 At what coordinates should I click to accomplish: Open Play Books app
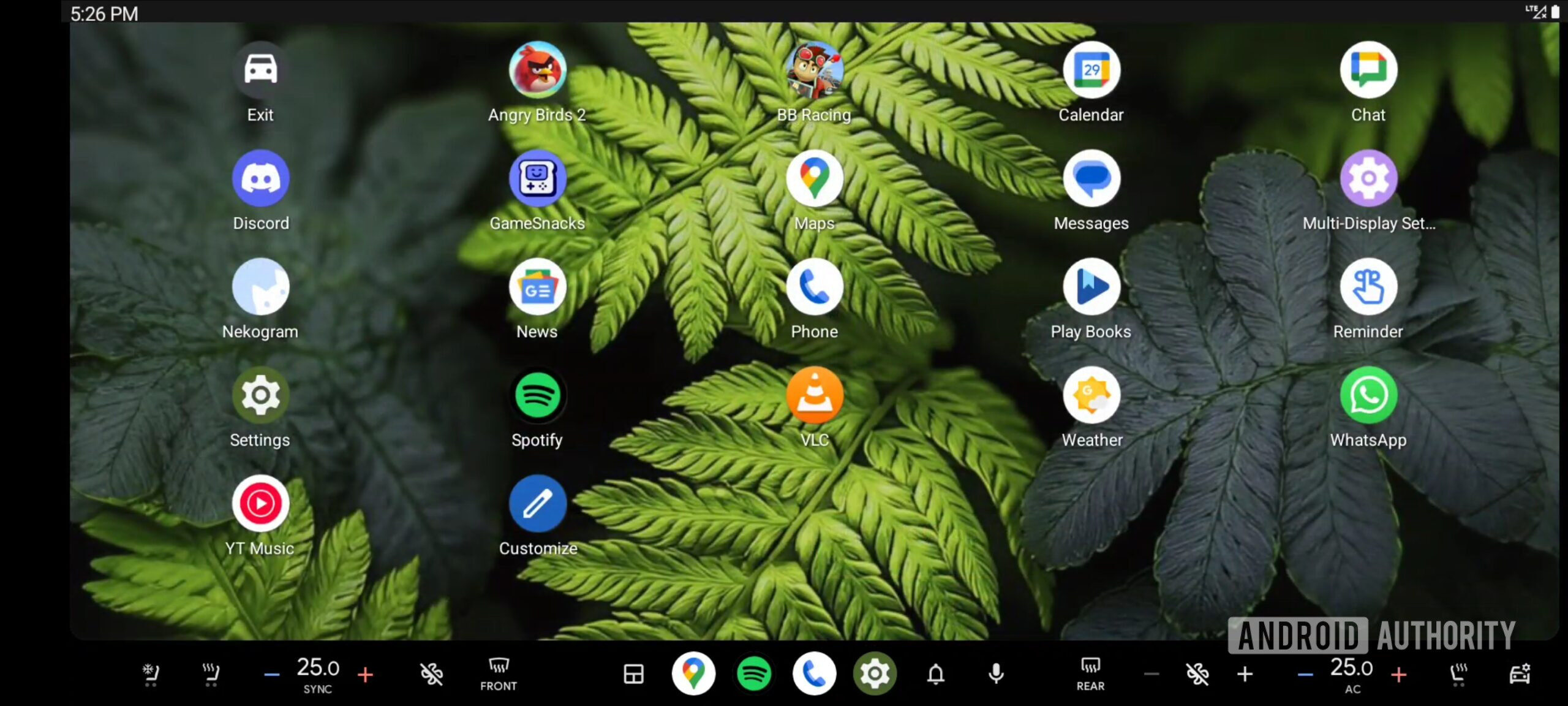click(1091, 287)
